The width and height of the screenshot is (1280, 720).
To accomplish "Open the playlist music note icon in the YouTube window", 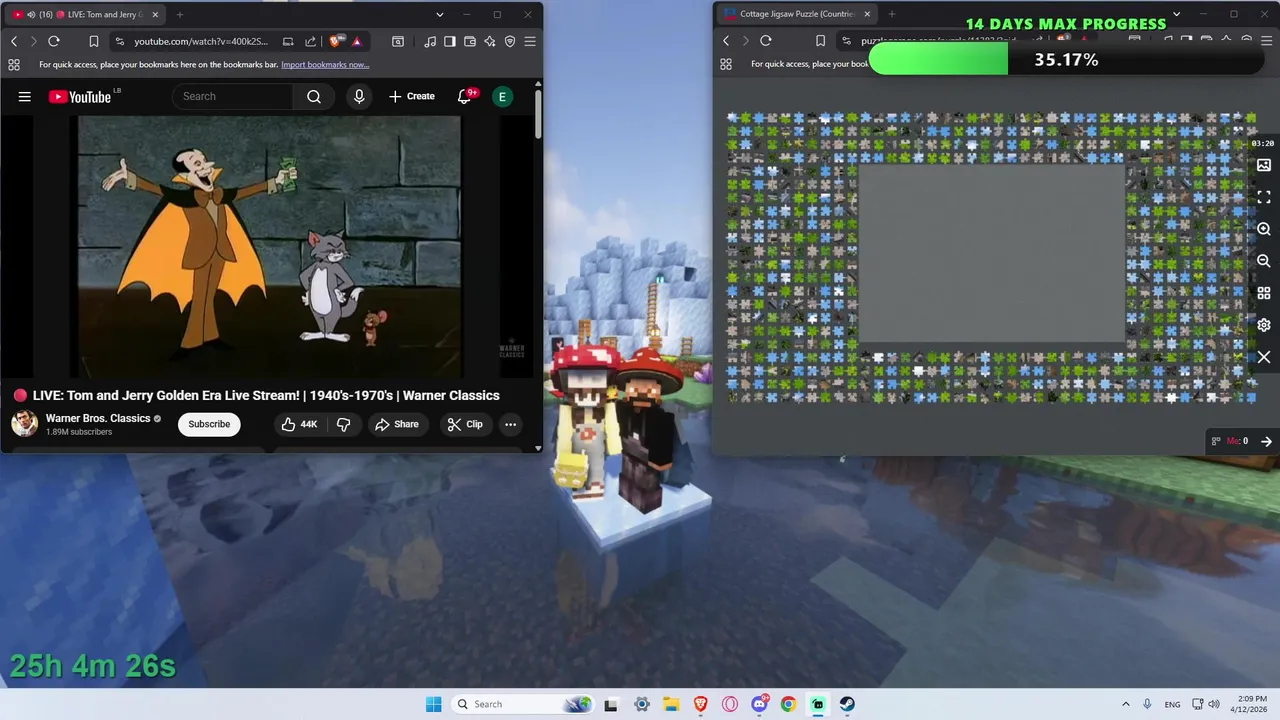I will point(430,41).
